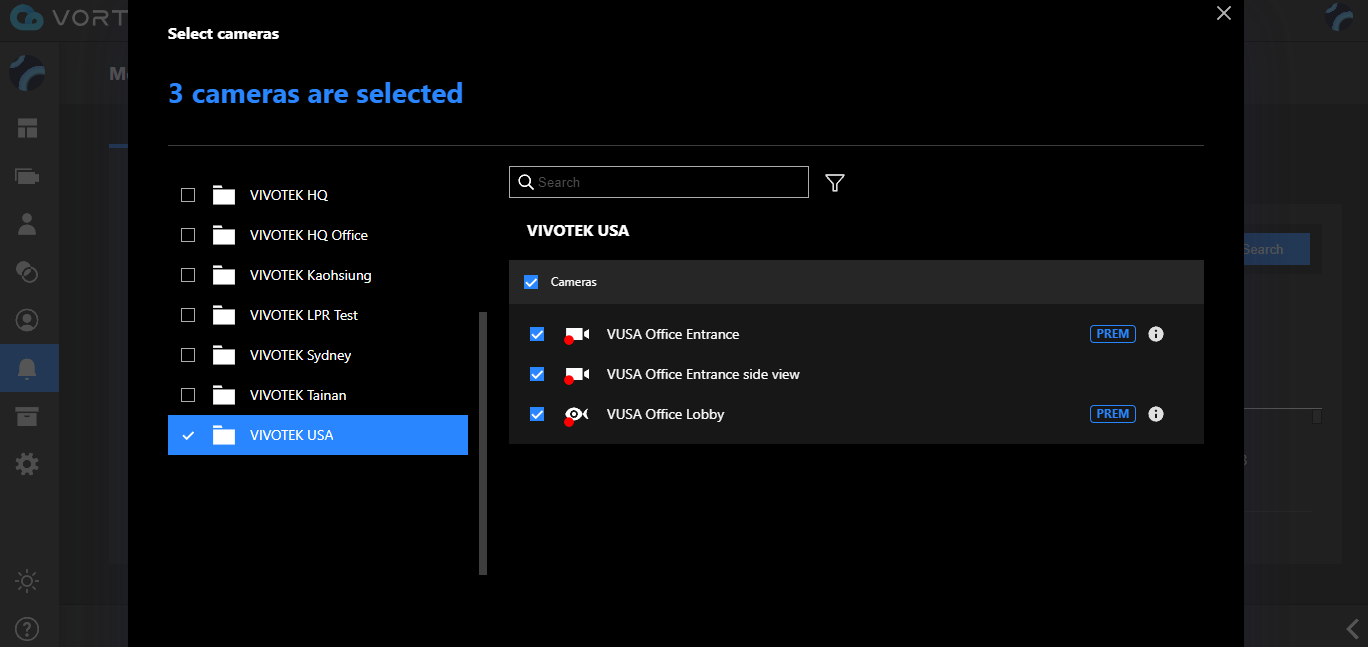Check the VIVOTEK HQ folder checkbox
Screen dimensions: 1368x647
[188, 195]
